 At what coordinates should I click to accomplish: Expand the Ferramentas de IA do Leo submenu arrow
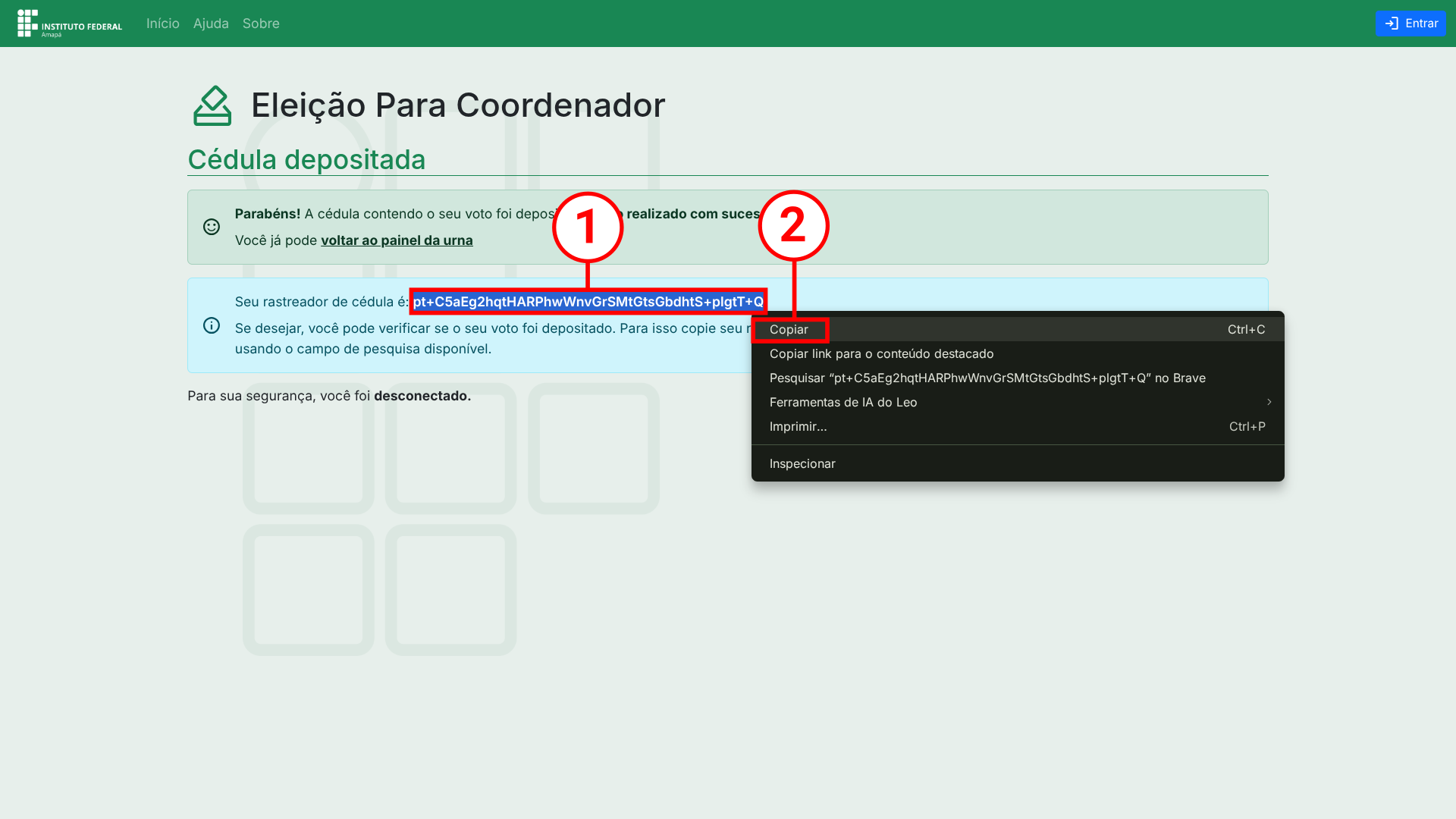[x=1269, y=402]
